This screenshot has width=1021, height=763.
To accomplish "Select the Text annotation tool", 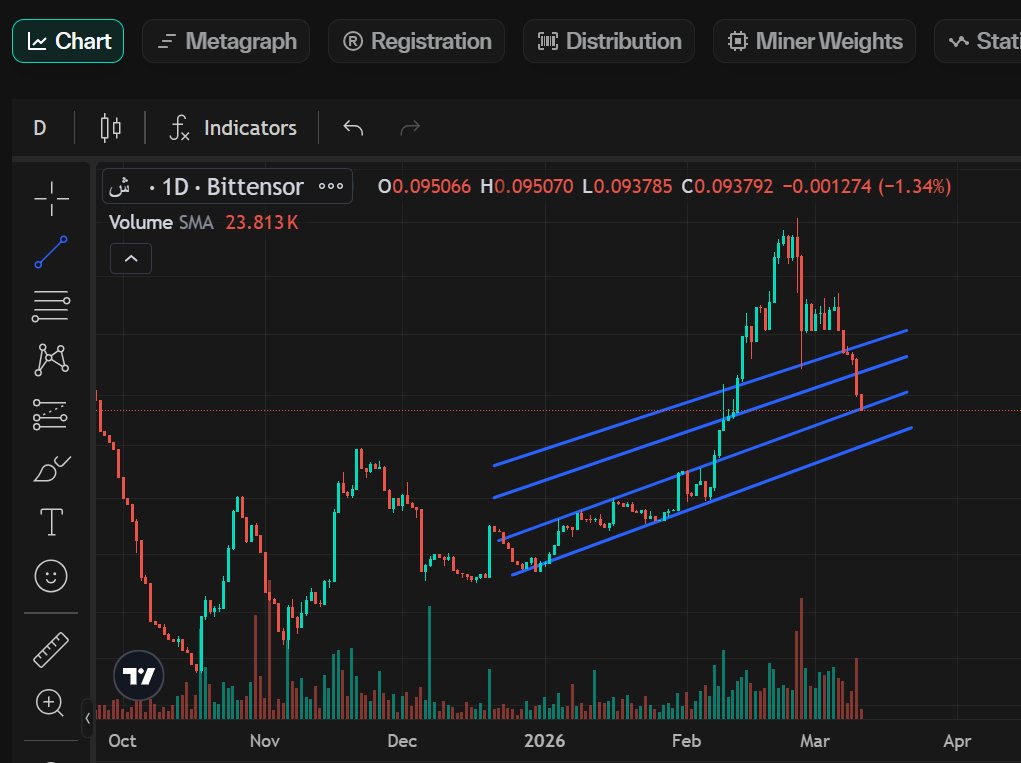I will (x=51, y=522).
